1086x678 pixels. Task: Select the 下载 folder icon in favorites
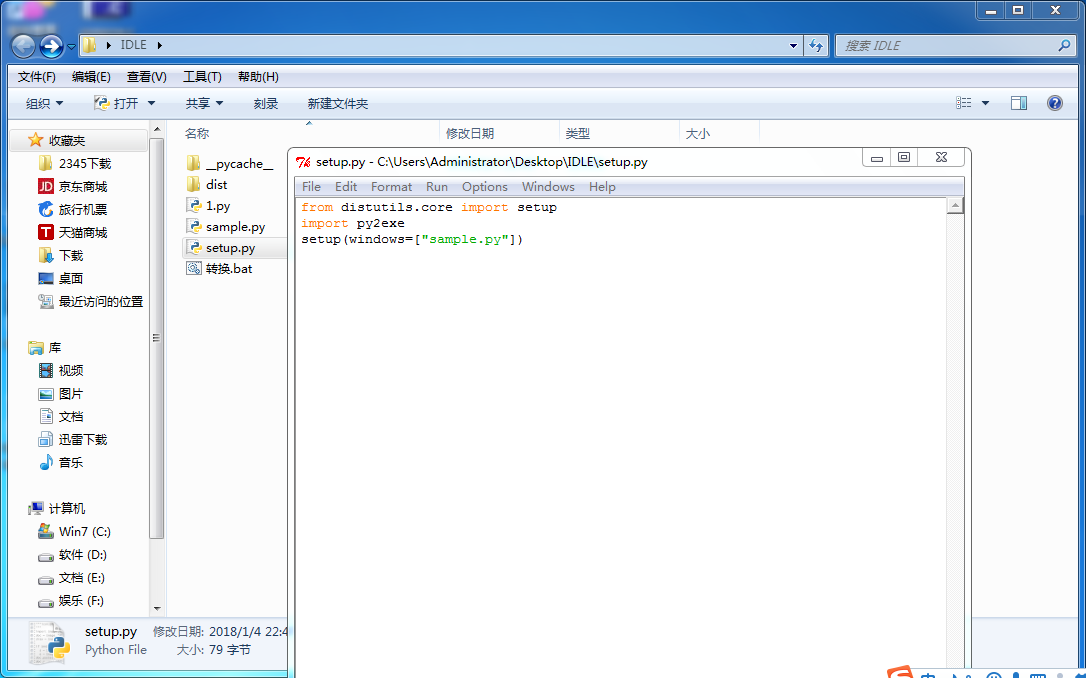(x=46, y=256)
